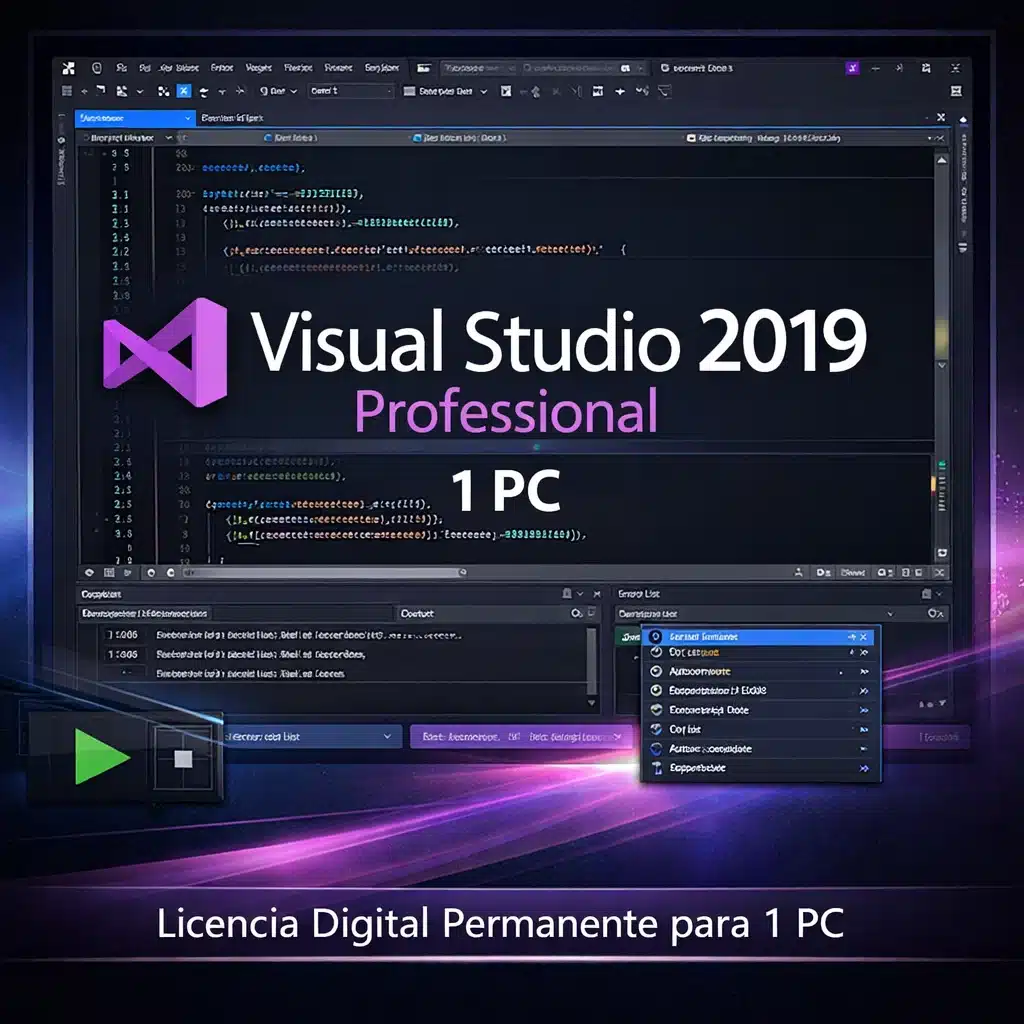Select the notification flag icon in title bar

[899, 68]
